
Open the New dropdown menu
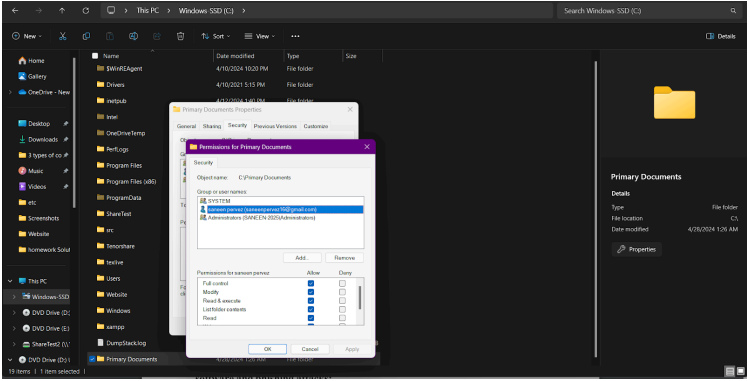[27, 36]
